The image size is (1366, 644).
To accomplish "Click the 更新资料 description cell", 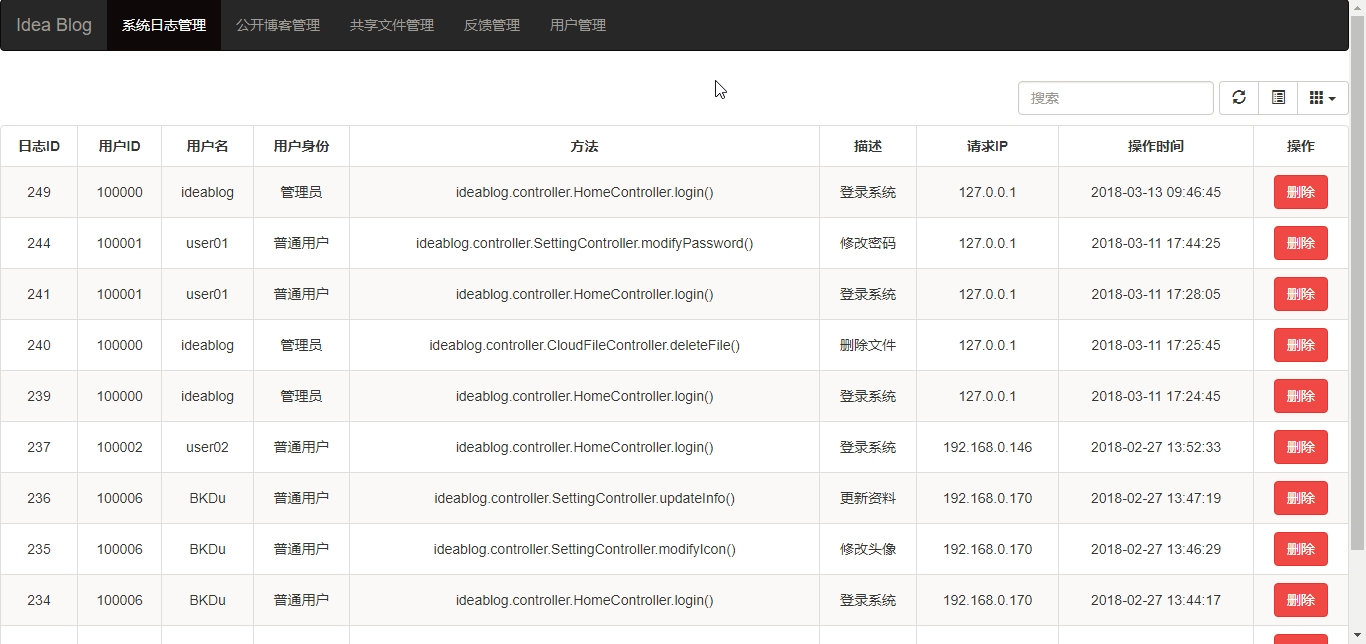I will click(x=868, y=498).
